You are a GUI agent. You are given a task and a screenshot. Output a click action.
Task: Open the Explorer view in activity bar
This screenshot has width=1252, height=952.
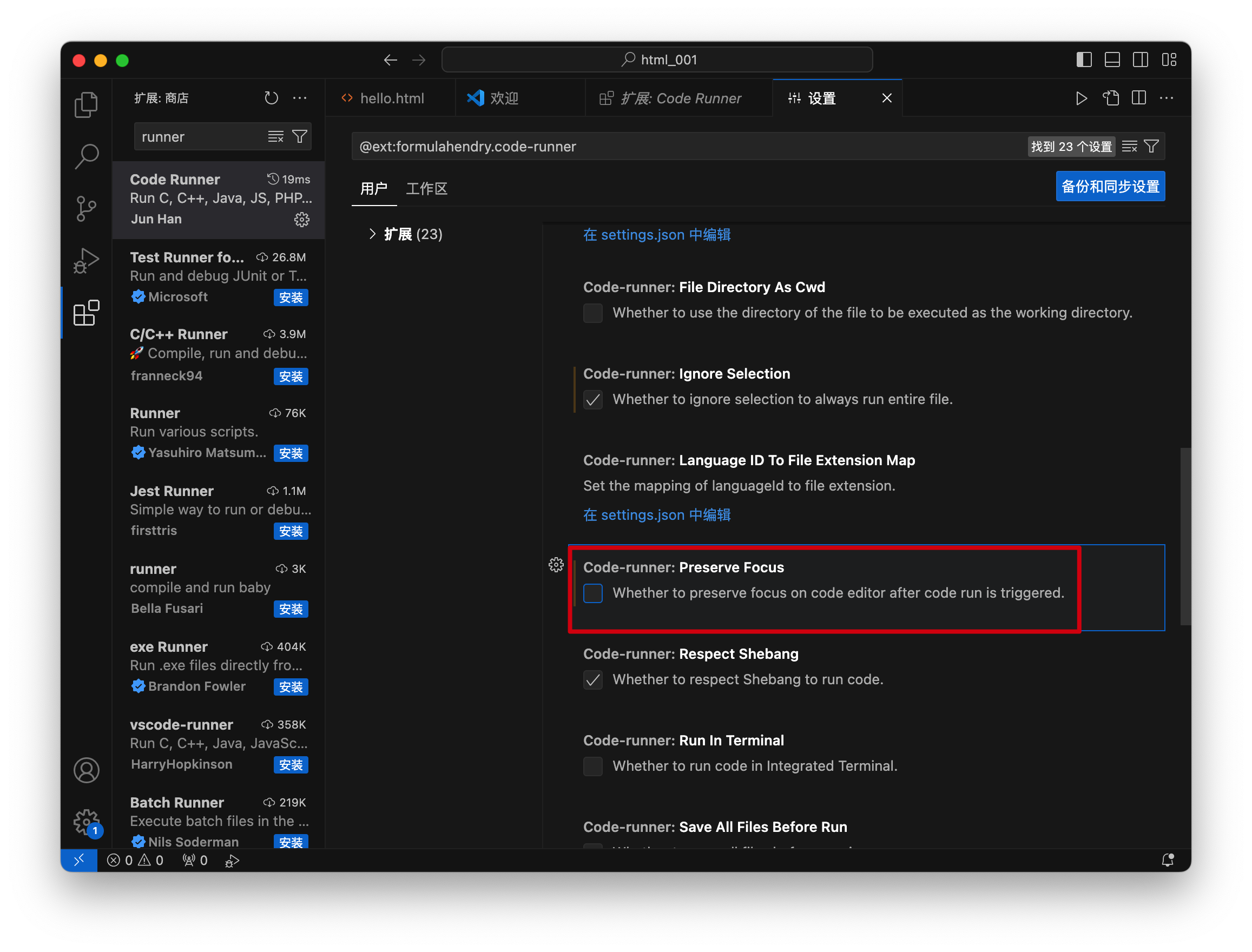(86, 105)
